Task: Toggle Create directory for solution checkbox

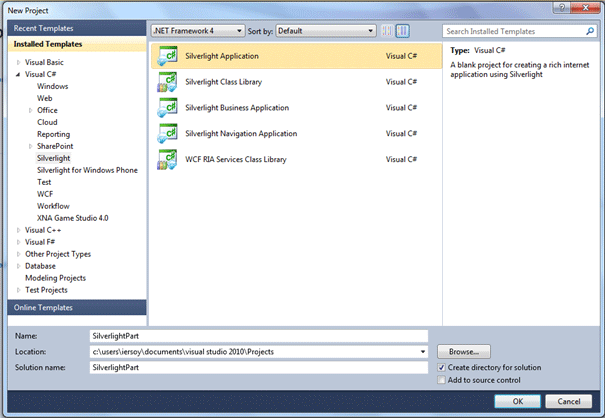Action: pyautogui.click(x=441, y=367)
